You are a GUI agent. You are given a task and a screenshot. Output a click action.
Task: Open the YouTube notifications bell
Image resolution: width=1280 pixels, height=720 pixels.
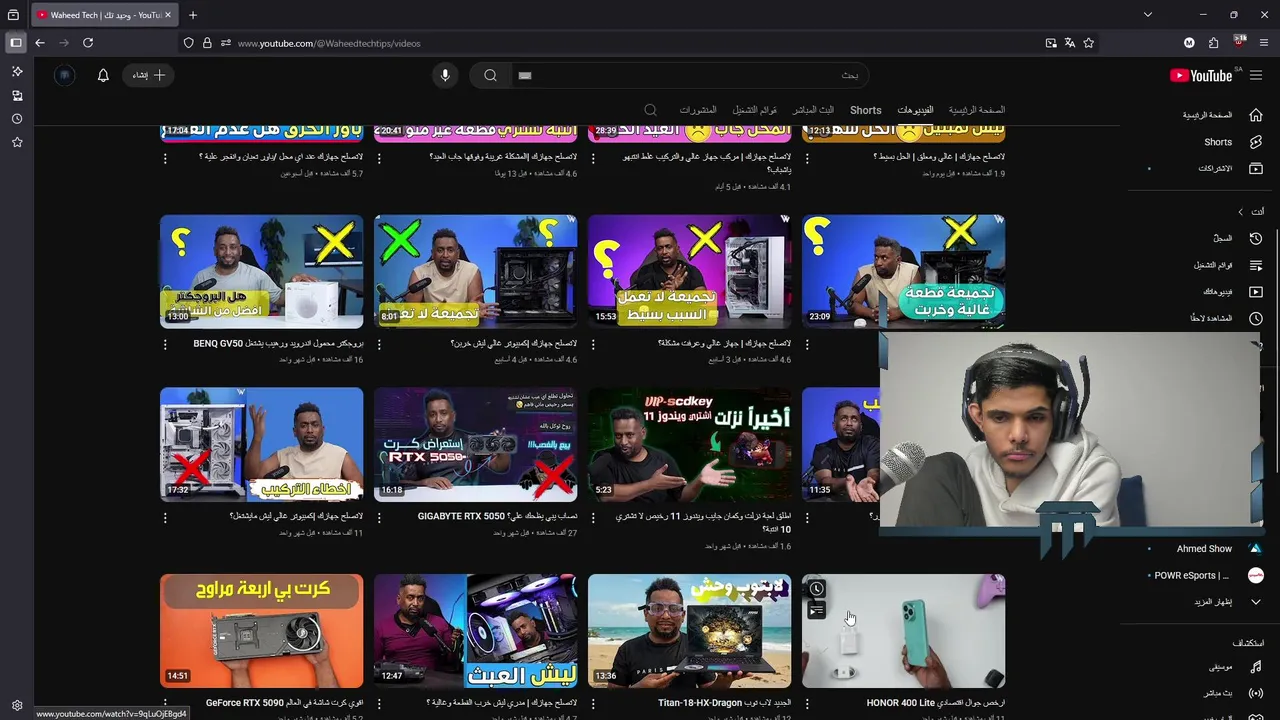[x=103, y=75]
